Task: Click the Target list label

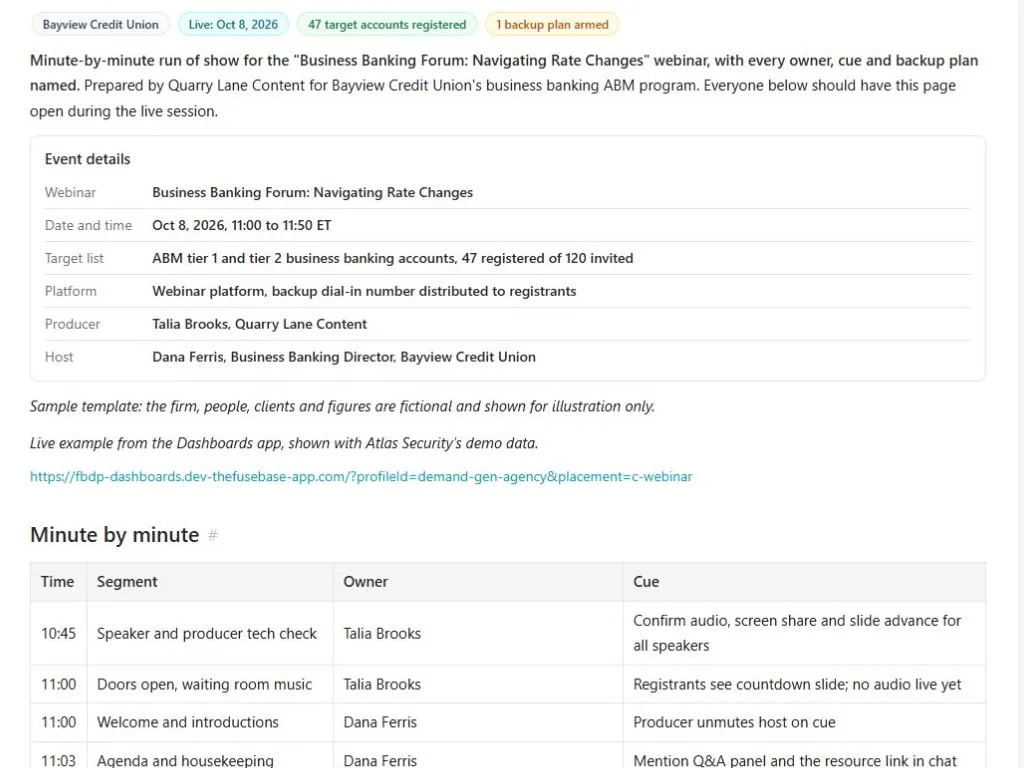Action: (74, 259)
